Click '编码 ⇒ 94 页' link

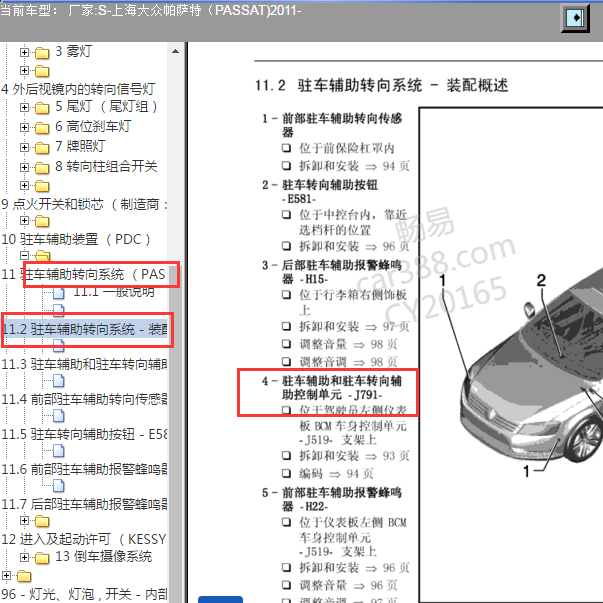336,474
